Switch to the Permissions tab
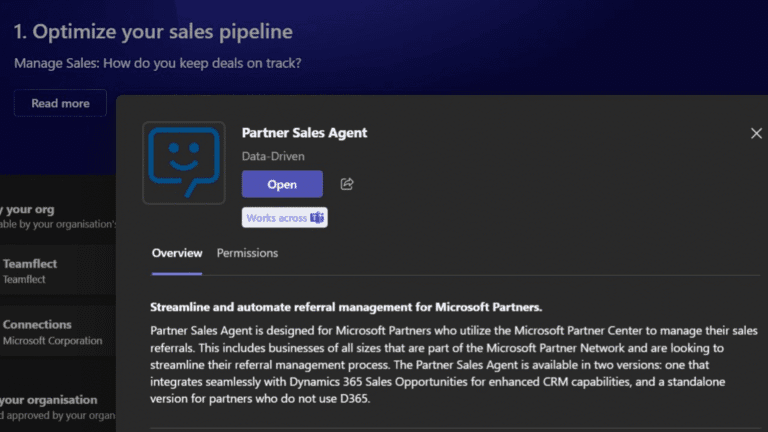768x432 pixels. click(x=247, y=253)
